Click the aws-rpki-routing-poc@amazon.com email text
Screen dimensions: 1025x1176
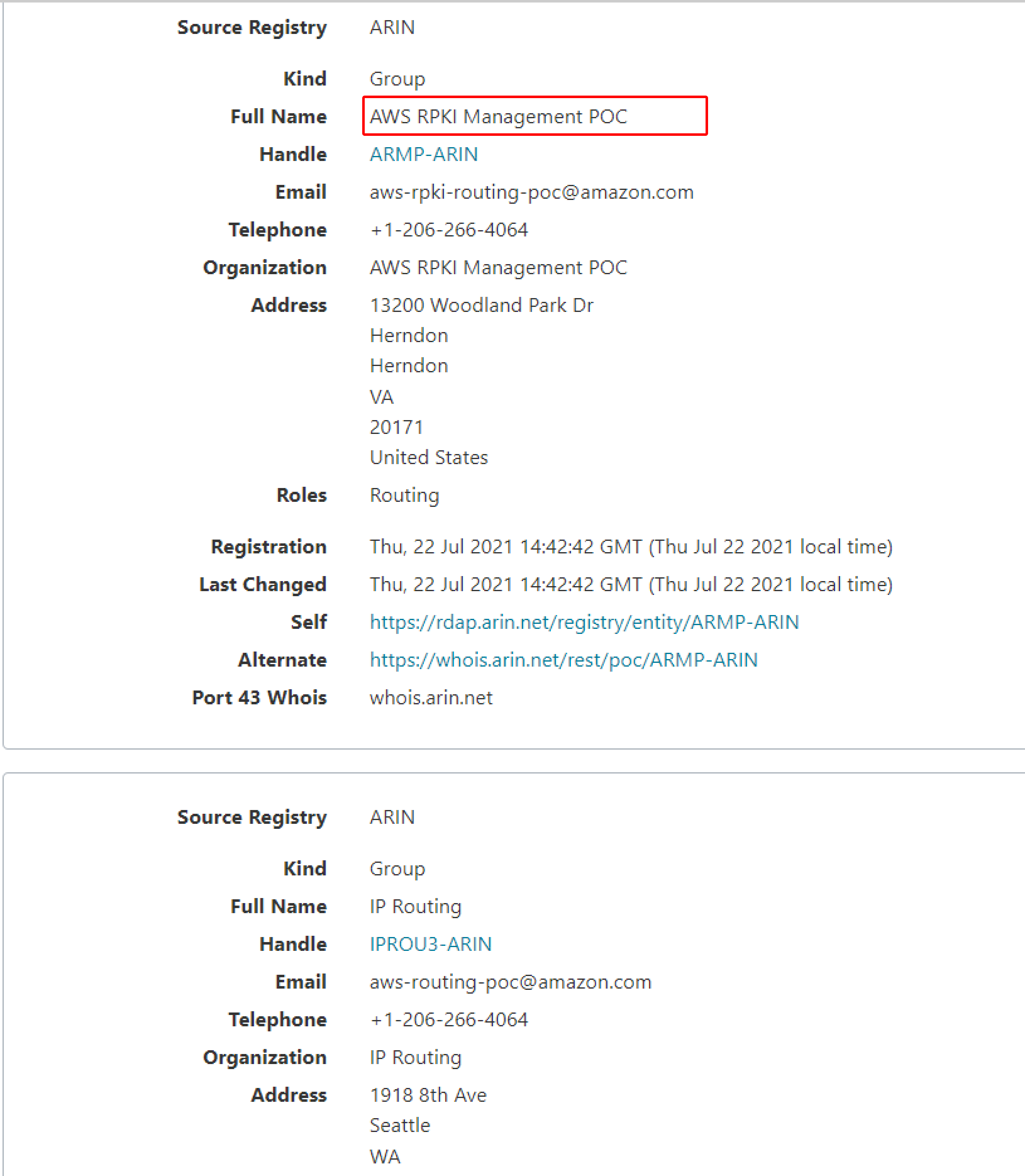[532, 192]
